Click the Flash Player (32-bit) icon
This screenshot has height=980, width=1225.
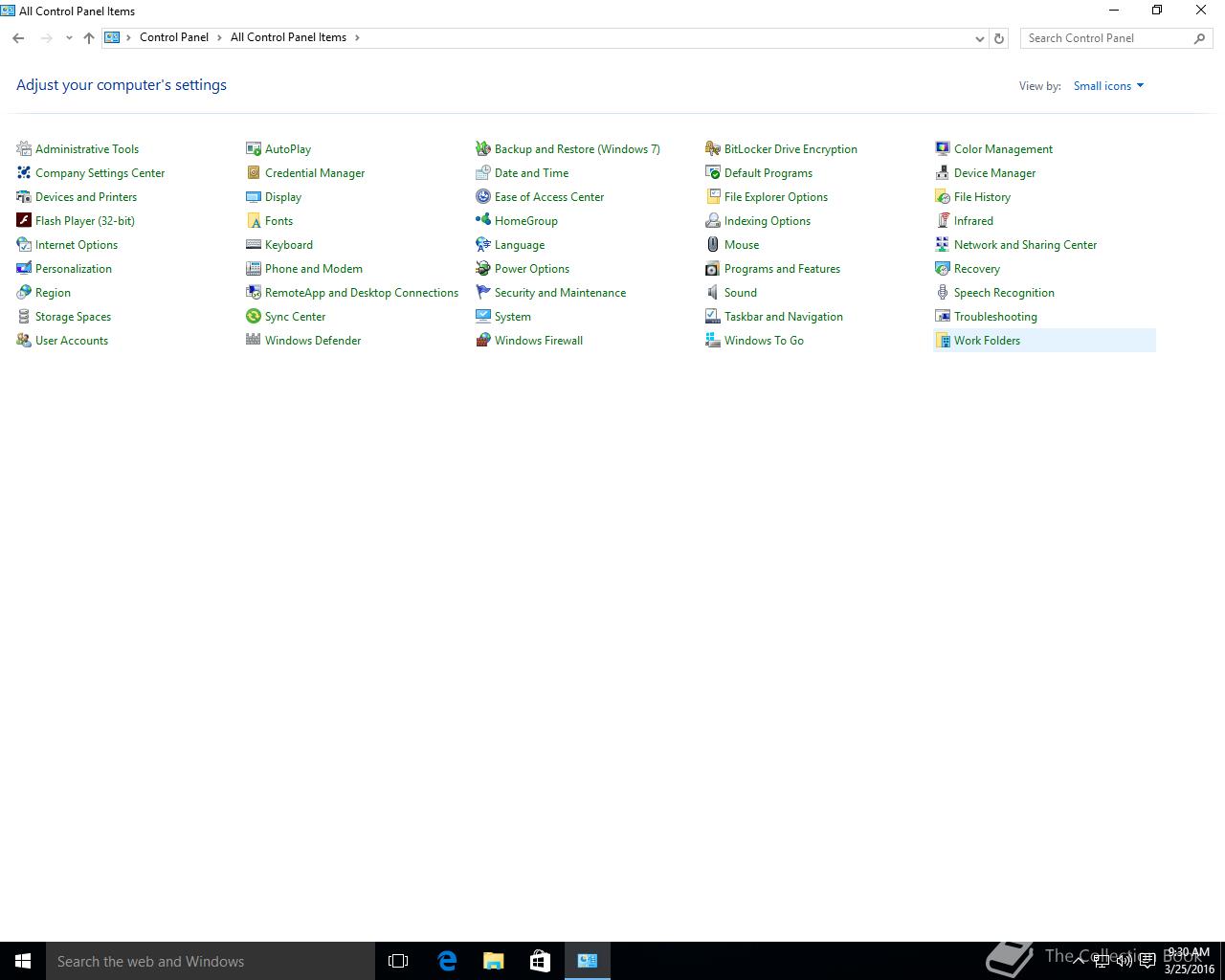24,220
